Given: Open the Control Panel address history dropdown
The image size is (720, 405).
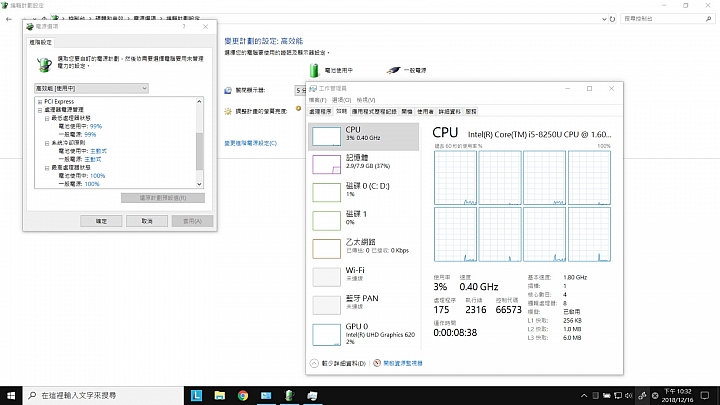Looking at the screenshot, I should tap(604, 19).
